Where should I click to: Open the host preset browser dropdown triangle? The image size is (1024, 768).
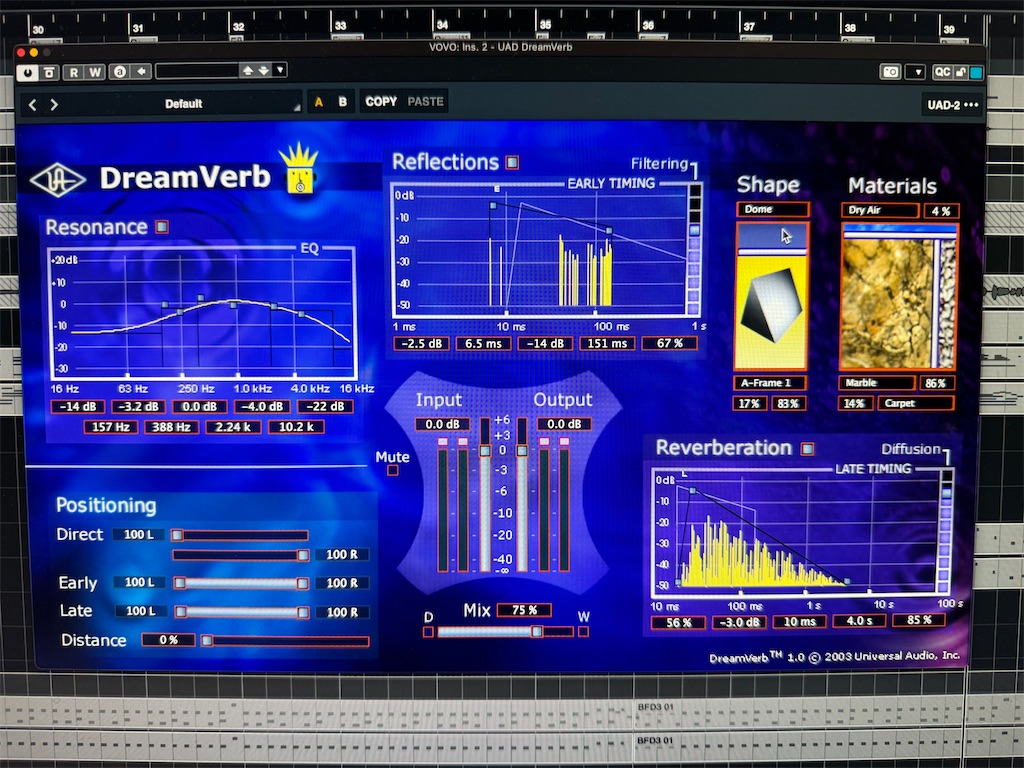pyautogui.click(x=280, y=69)
